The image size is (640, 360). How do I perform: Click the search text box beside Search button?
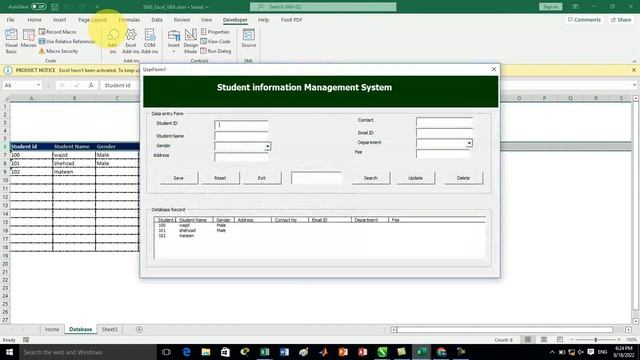316,178
